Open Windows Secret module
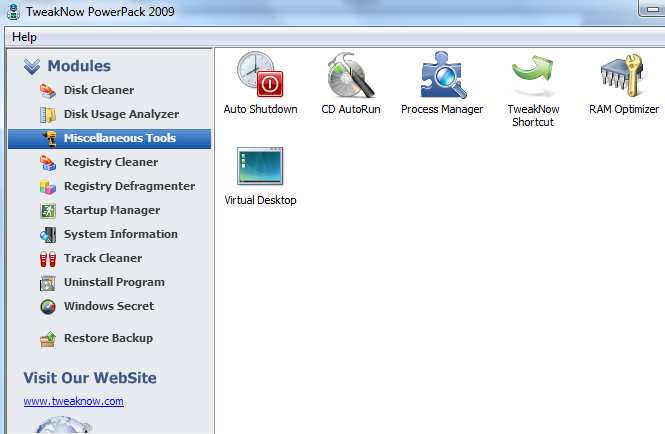The image size is (665, 434). coord(109,306)
